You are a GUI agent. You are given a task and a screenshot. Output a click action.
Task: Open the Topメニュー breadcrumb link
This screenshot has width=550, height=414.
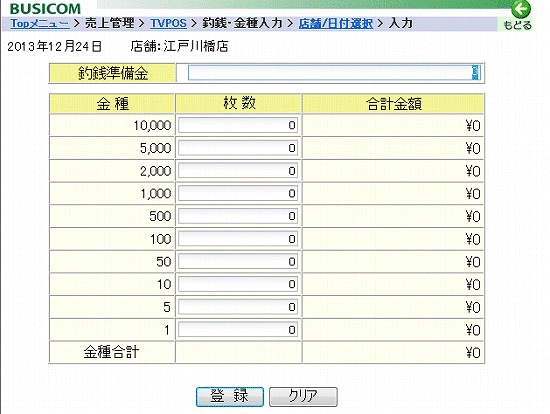click(40, 24)
